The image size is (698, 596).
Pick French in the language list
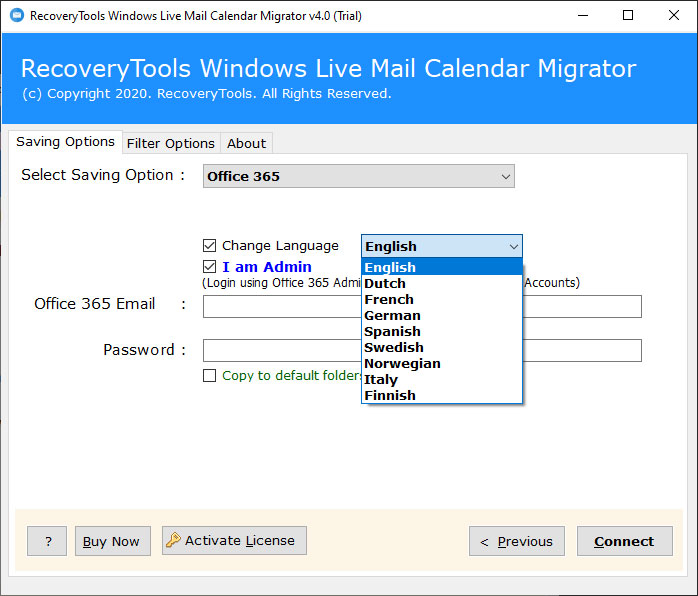(x=442, y=299)
